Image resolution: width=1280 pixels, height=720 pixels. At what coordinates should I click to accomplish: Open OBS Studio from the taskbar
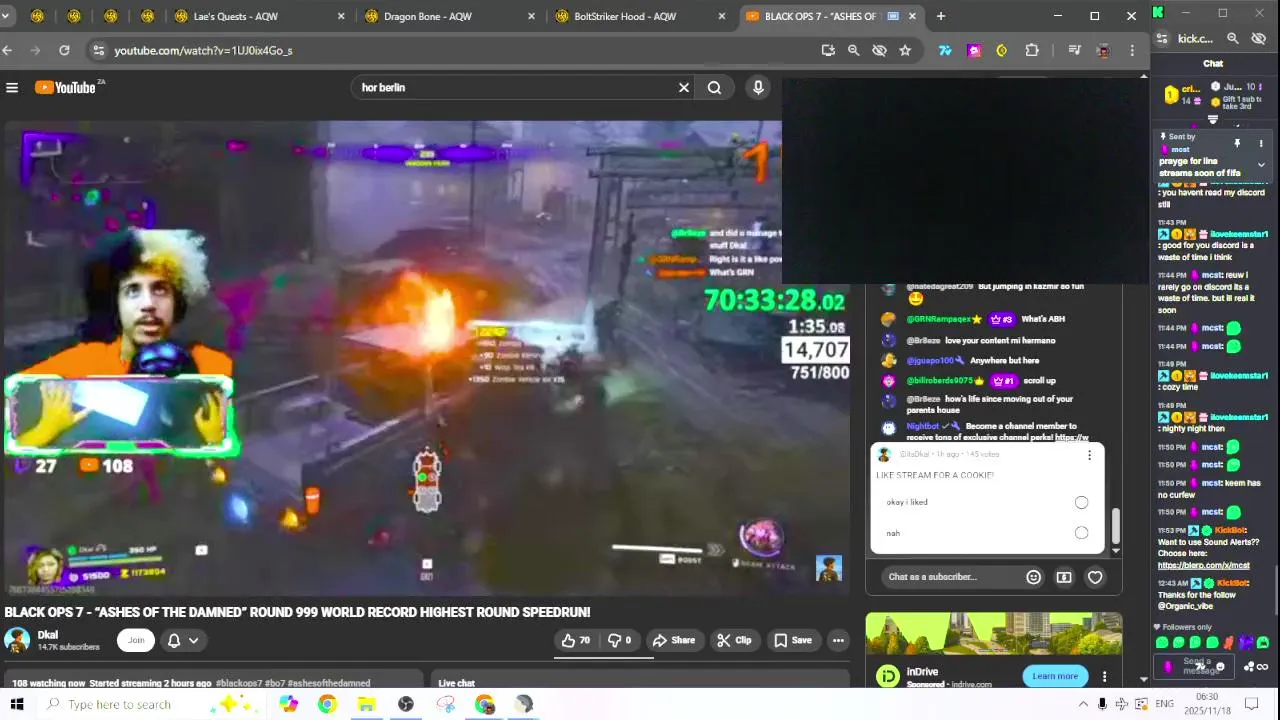405,704
